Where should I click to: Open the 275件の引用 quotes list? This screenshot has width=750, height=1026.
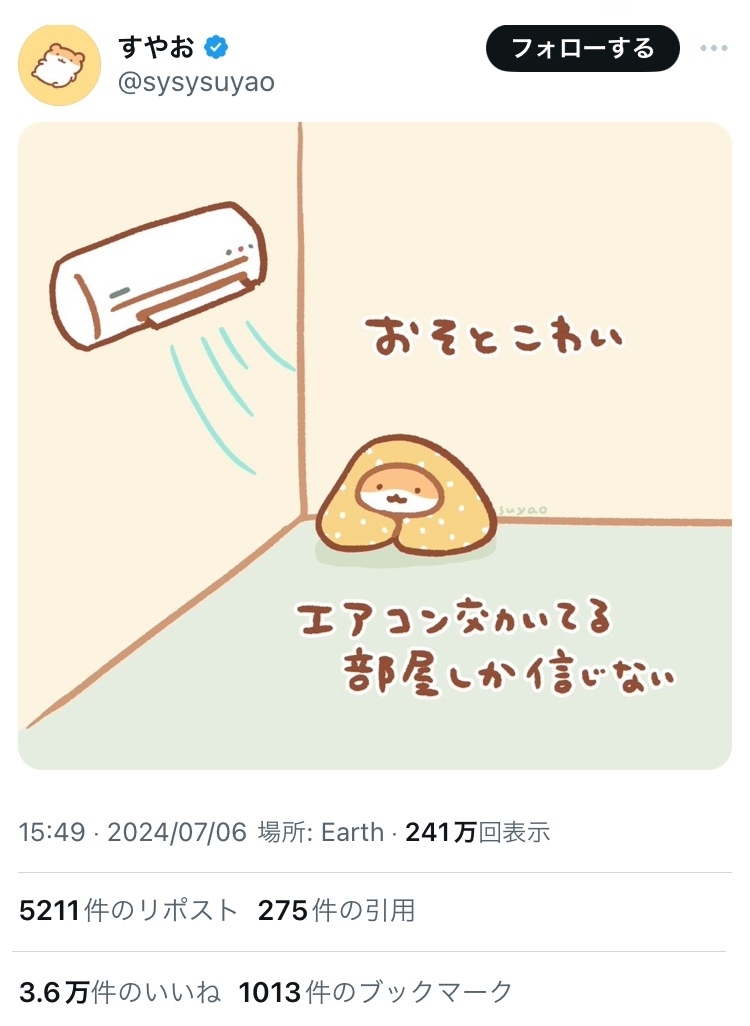point(336,910)
